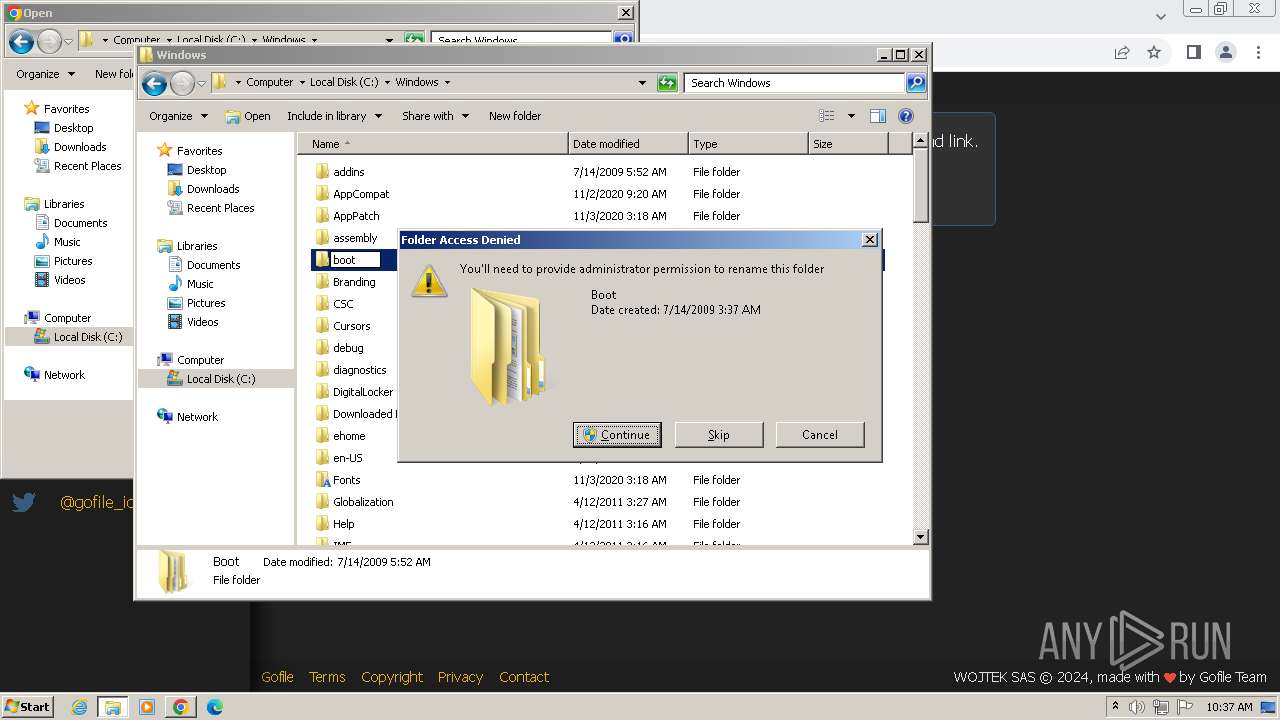Image resolution: width=1280 pixels, height=720 pixels.
Task: Select the debug folder icon
Action: [x=322, y=348]
